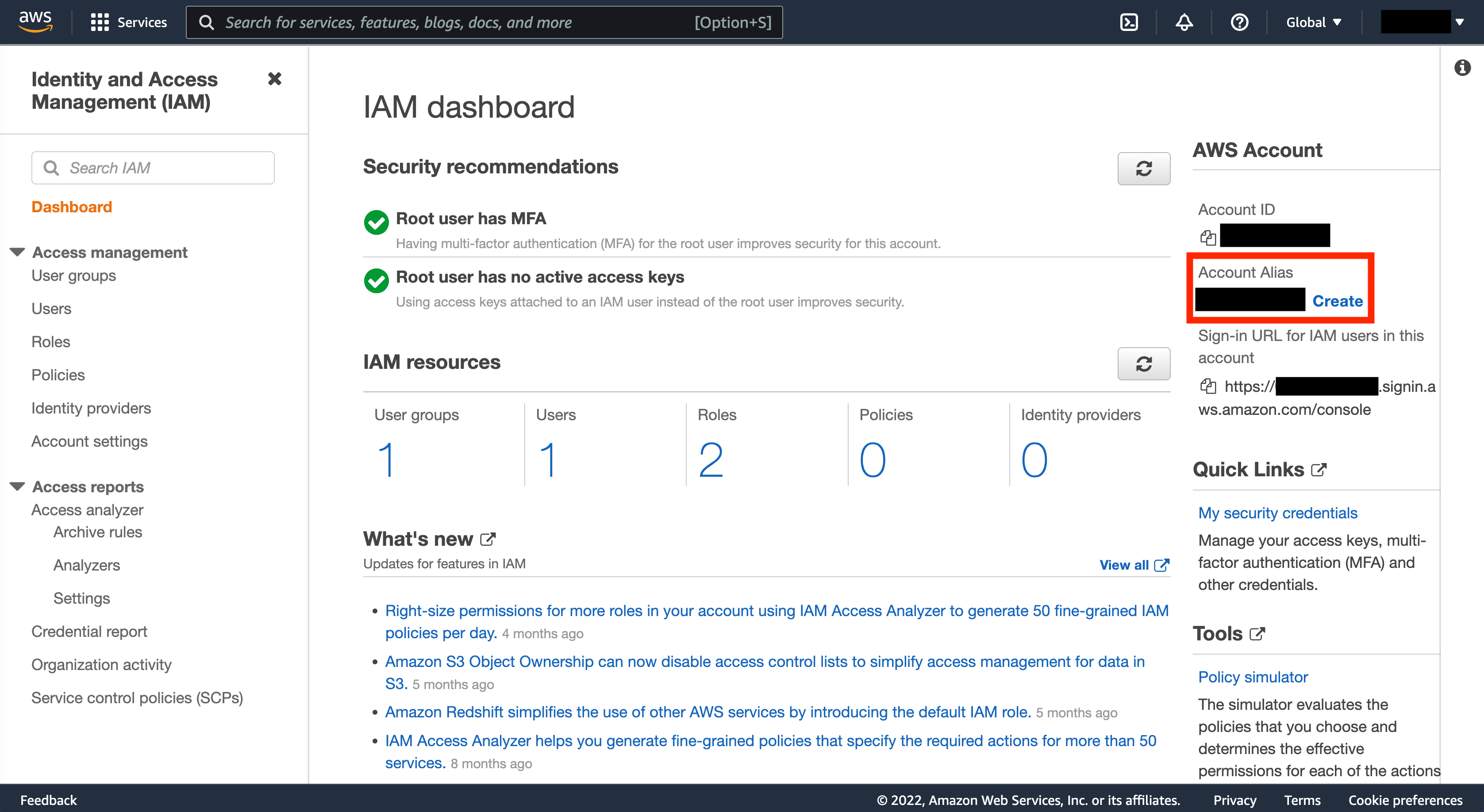Screen dimensions: 1484x812
Task: Click View all updates link
Action: pos(1134,565)
